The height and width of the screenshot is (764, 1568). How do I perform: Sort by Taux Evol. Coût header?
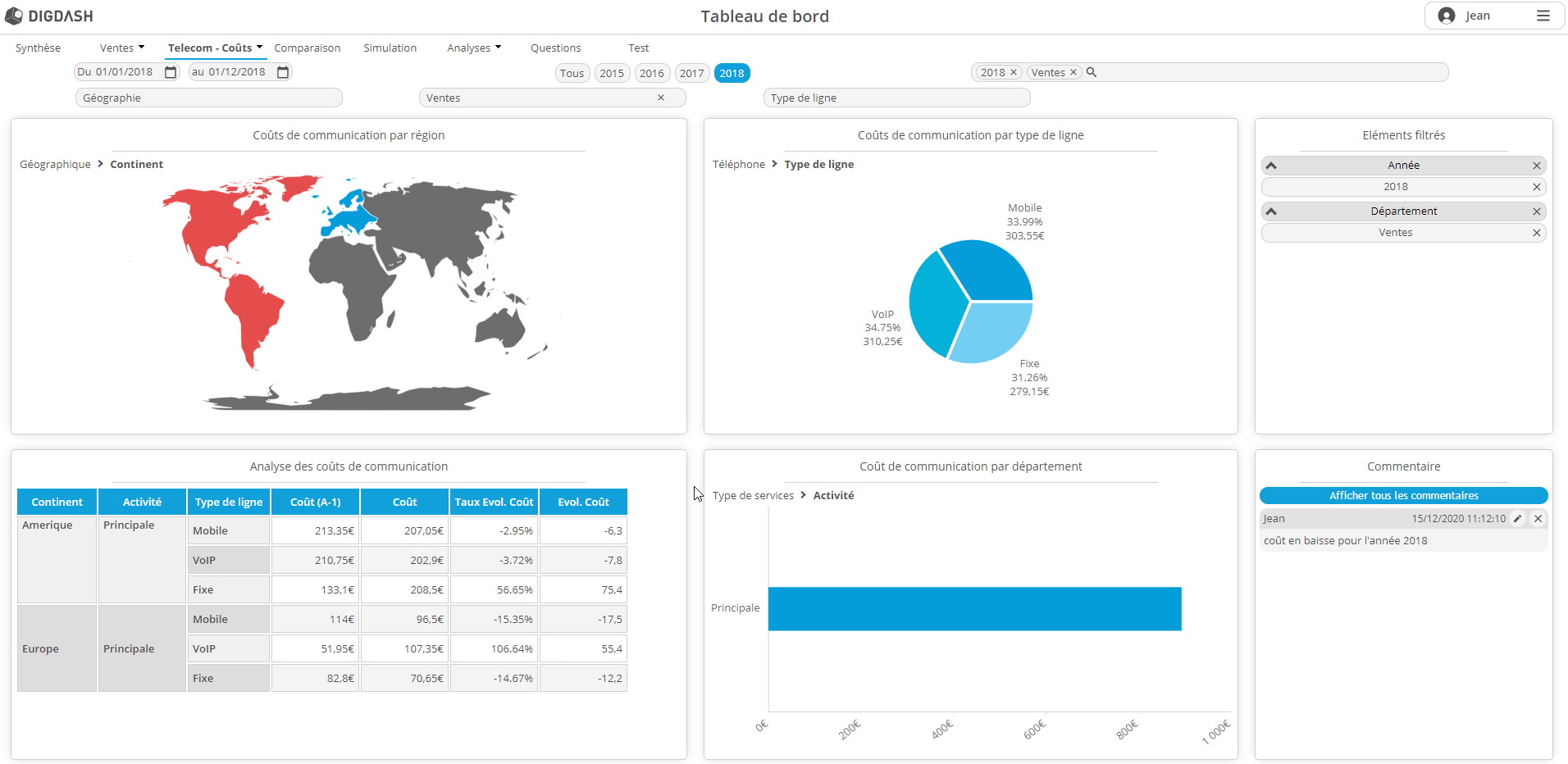[x=494, y=502]
